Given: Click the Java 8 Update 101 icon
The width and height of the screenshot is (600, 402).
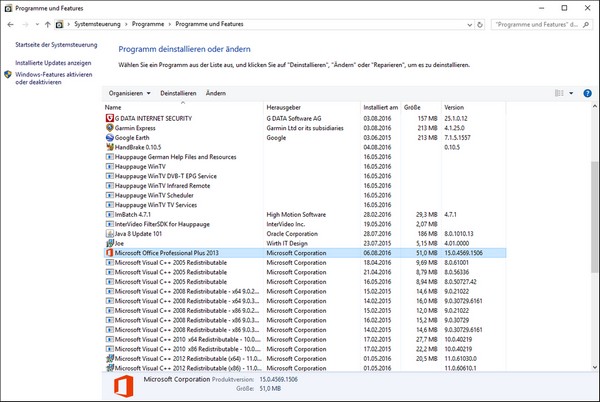Looking at the screenshot, I should [x=109, y=233].
